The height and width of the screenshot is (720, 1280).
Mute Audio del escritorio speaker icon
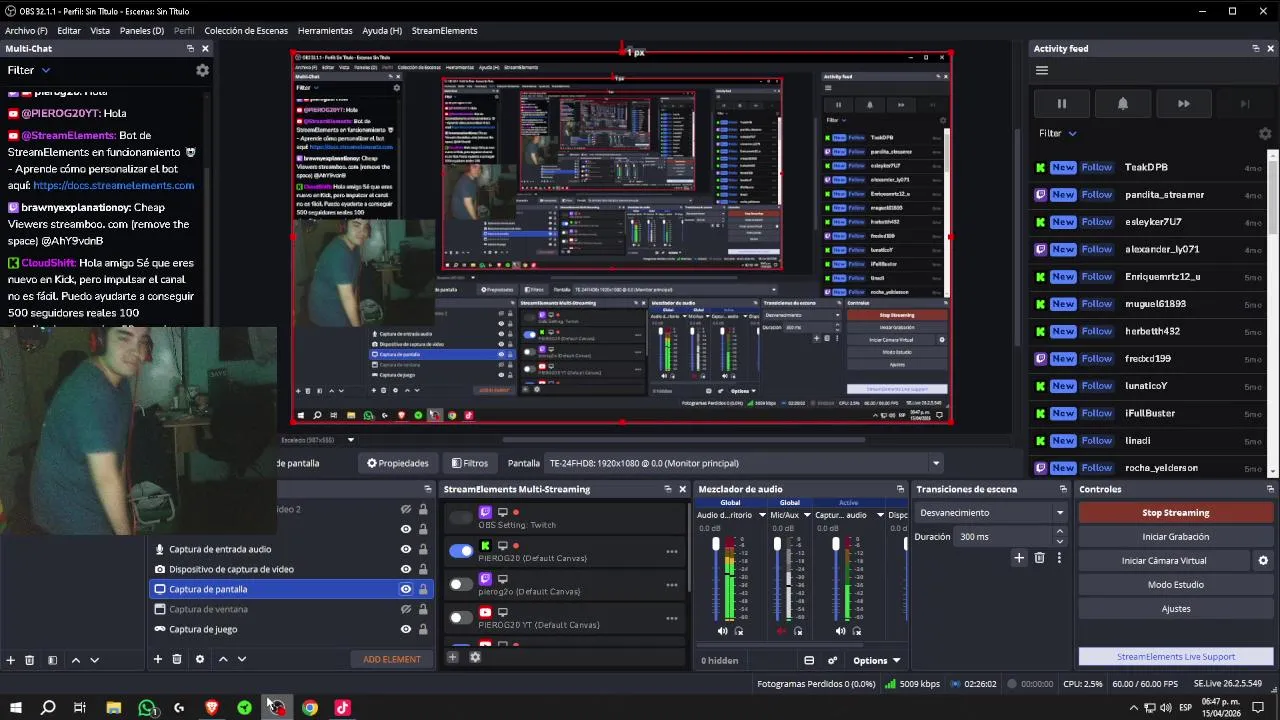[x=723, y=631]
